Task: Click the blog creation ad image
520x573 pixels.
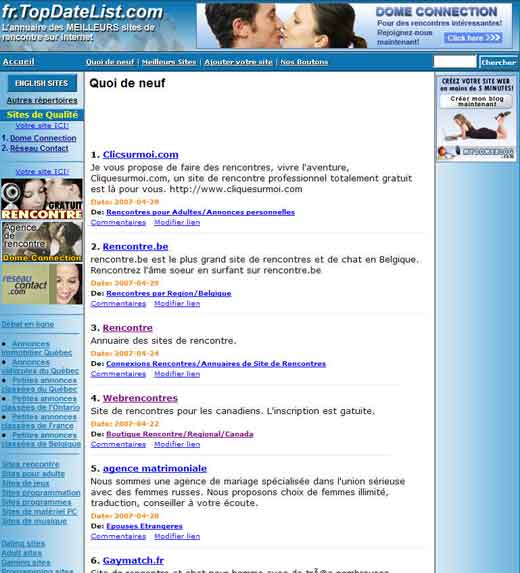Action: tap(476, 118)
